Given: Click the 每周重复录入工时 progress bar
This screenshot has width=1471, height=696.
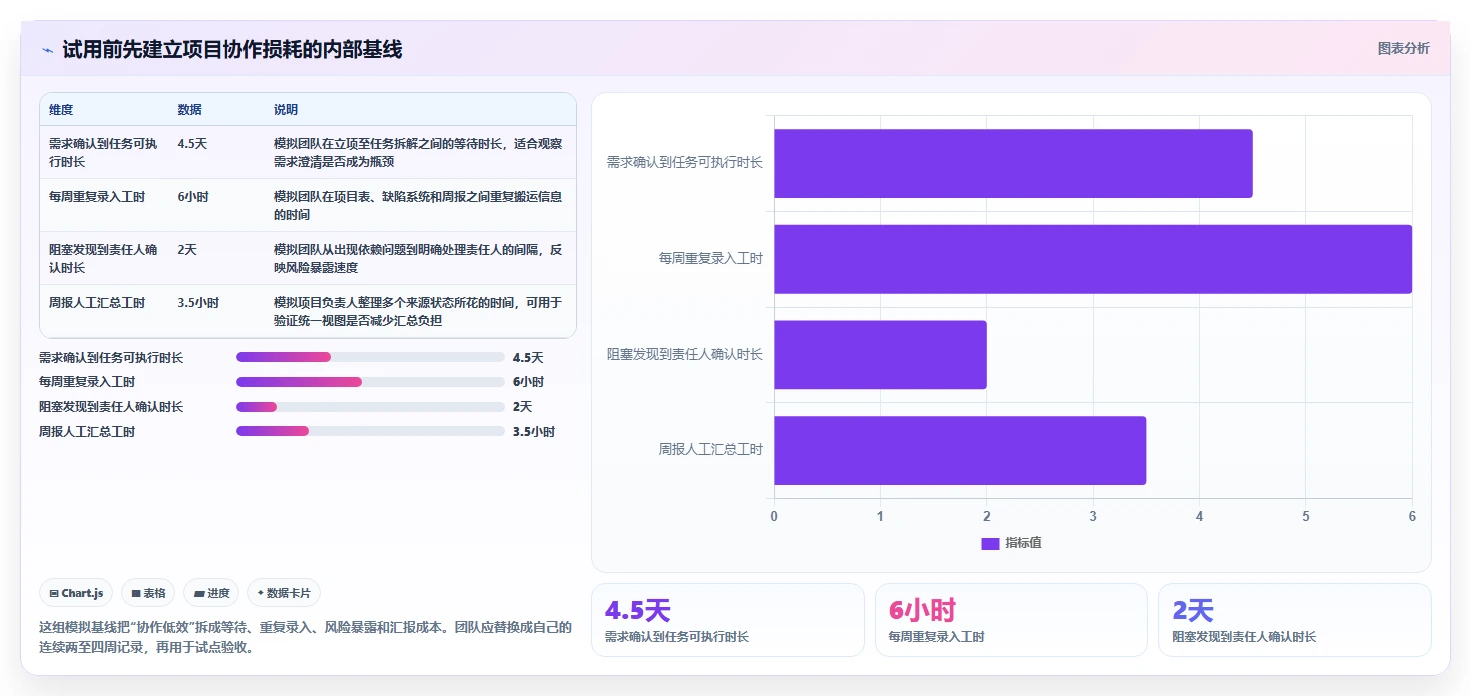Looking at the screenshot, I should coord(370,382).
